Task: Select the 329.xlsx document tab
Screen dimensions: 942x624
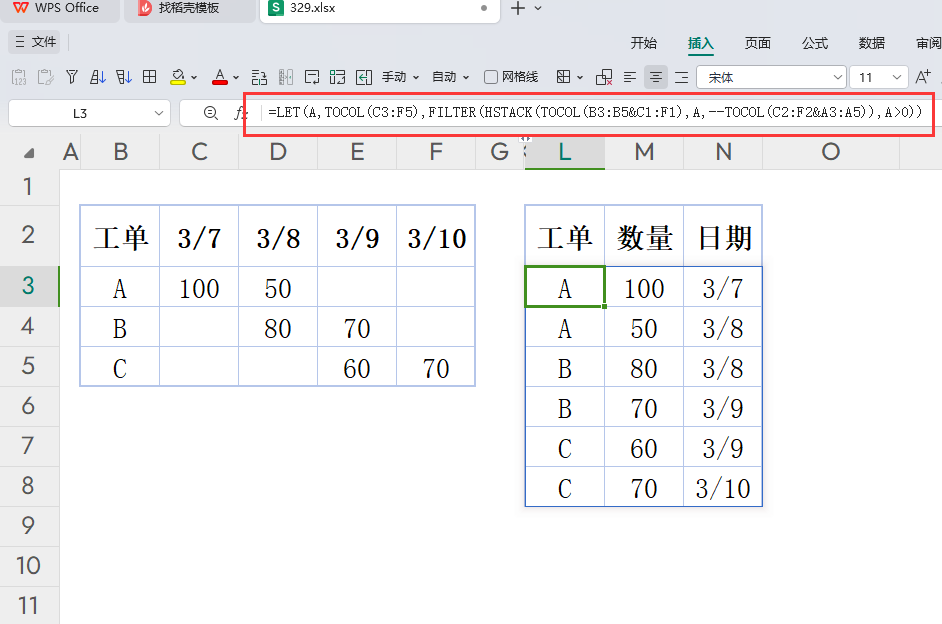Action: [380, 9]
